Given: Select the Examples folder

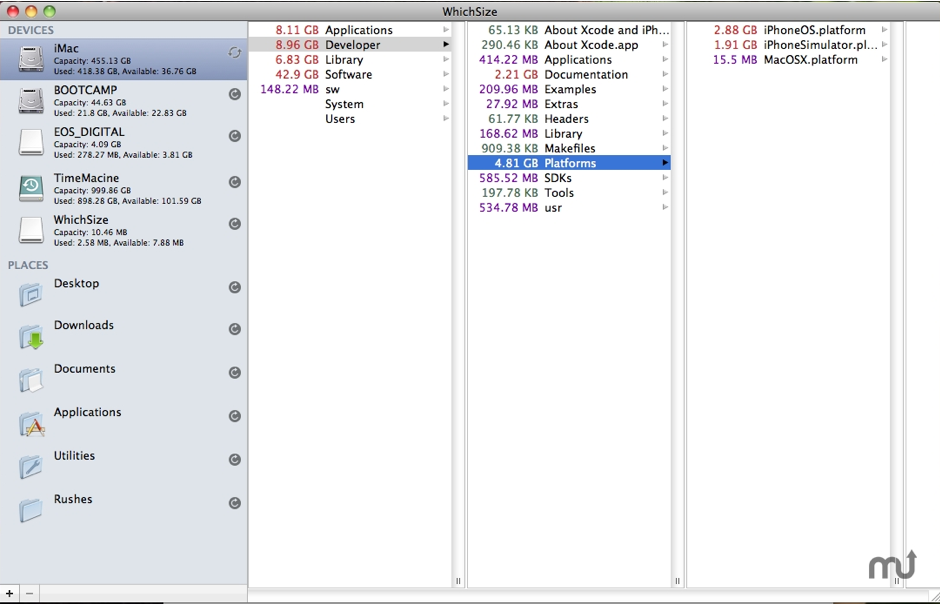Looking at the screenshot, I should pyautogui.click(x=569, y=89).
